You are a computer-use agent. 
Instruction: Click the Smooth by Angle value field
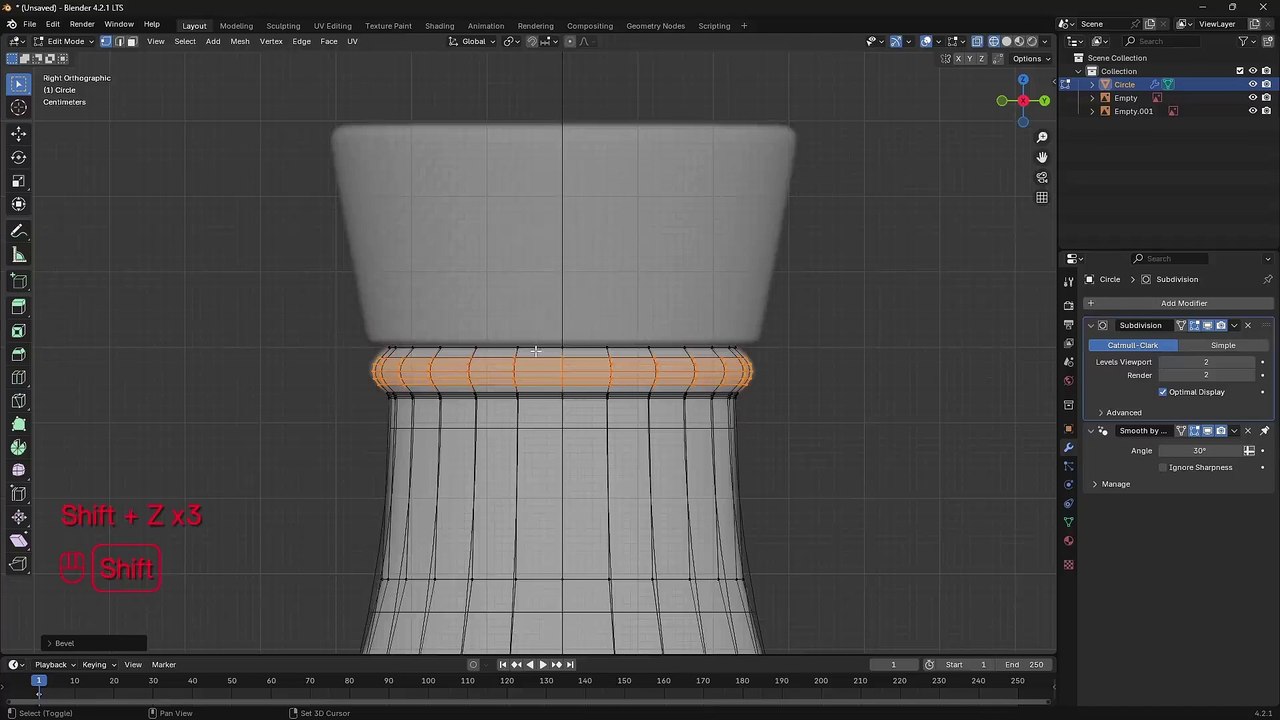(1199, 451)
